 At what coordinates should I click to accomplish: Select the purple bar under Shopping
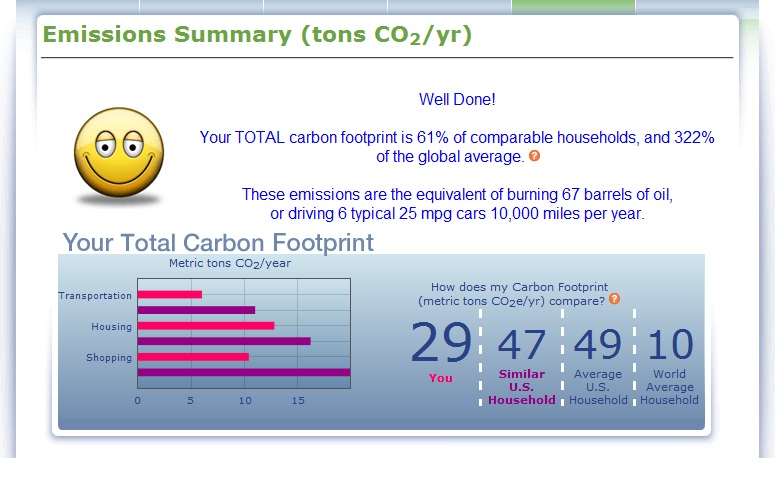[244, 372]
